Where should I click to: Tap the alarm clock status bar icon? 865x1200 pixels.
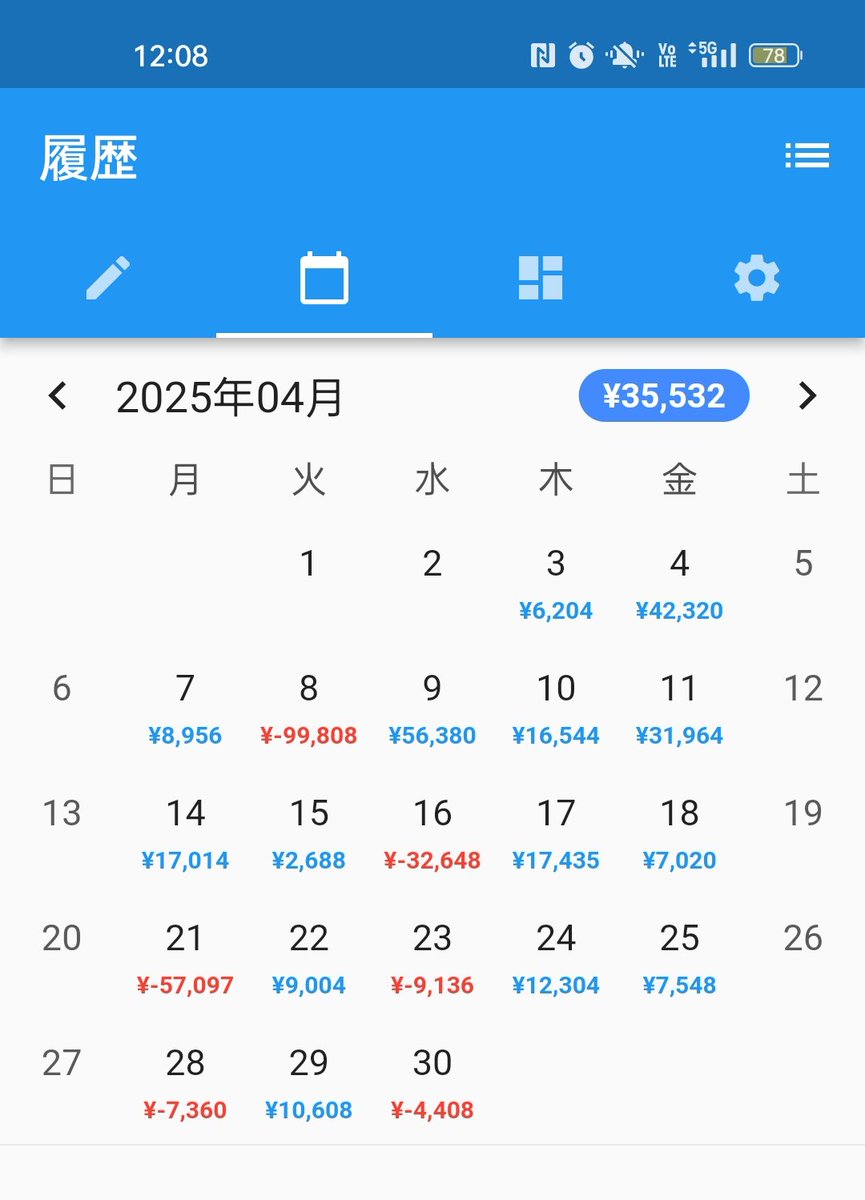click(x=580, y=56)
